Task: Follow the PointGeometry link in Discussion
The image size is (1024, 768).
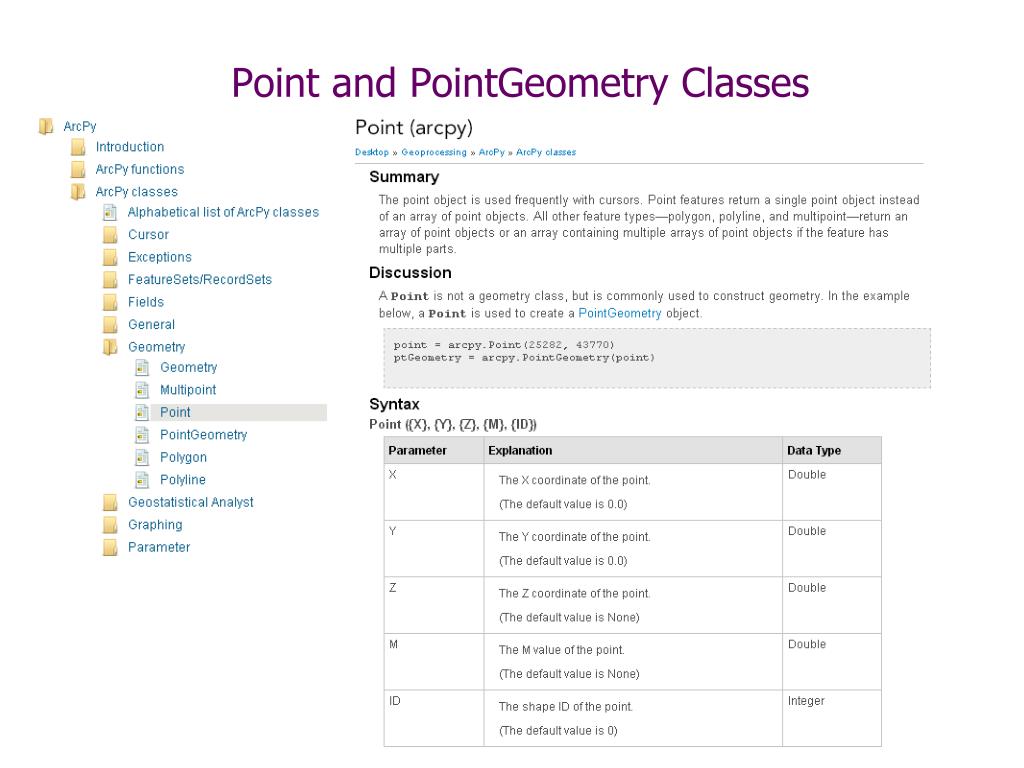Action: pos(620,313)
